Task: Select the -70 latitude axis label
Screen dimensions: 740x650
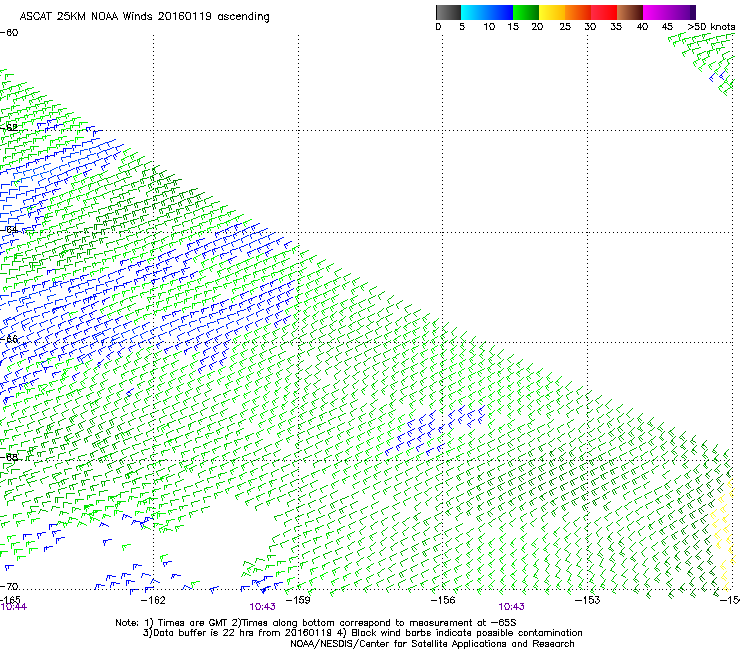Action: tap(9, 586)
